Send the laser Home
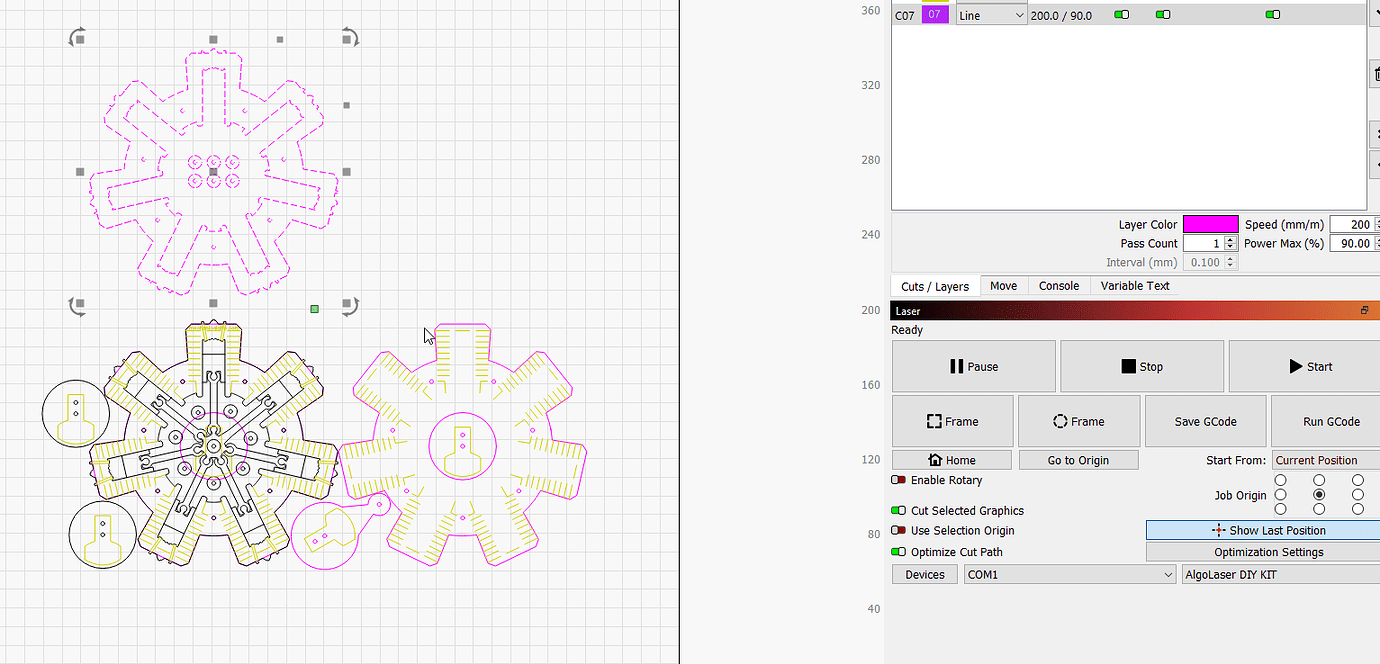1380x664 pixels. coord(952,460)
